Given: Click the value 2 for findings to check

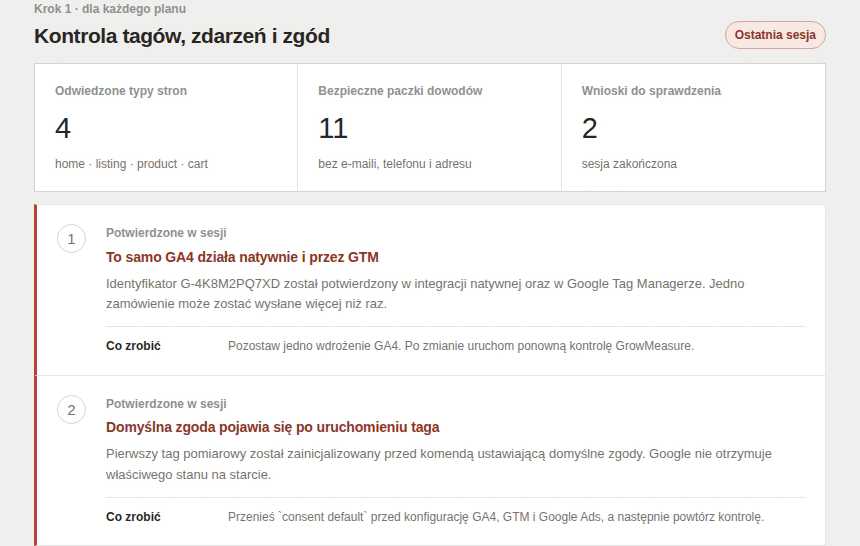Looking at the screenshot, I should coord(590,128).
